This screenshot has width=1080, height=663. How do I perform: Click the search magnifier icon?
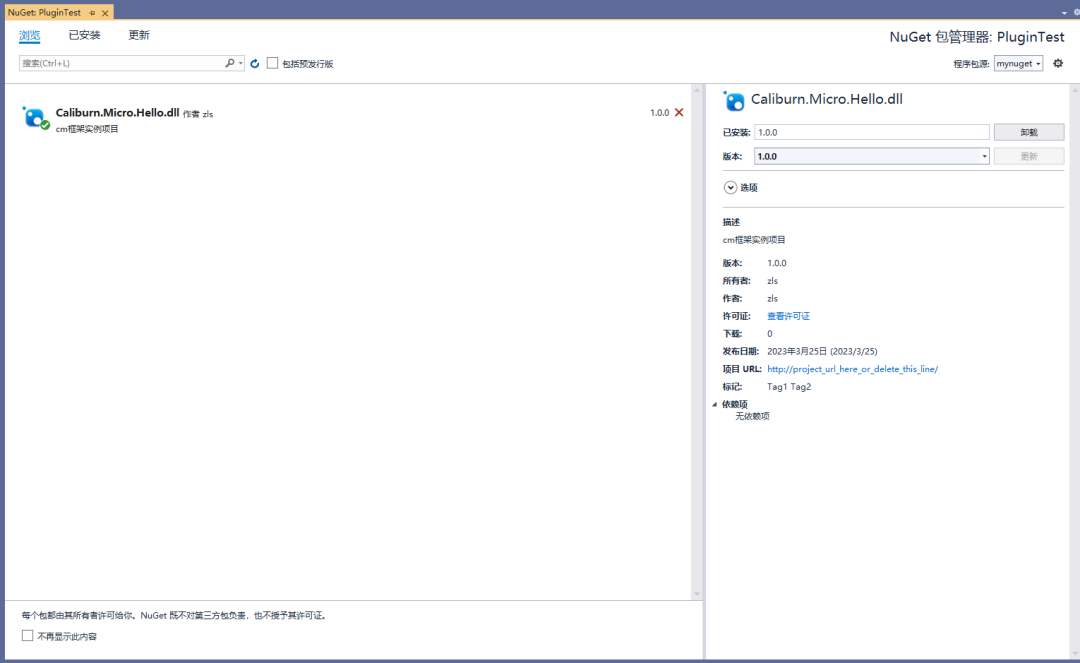(229, 63)
